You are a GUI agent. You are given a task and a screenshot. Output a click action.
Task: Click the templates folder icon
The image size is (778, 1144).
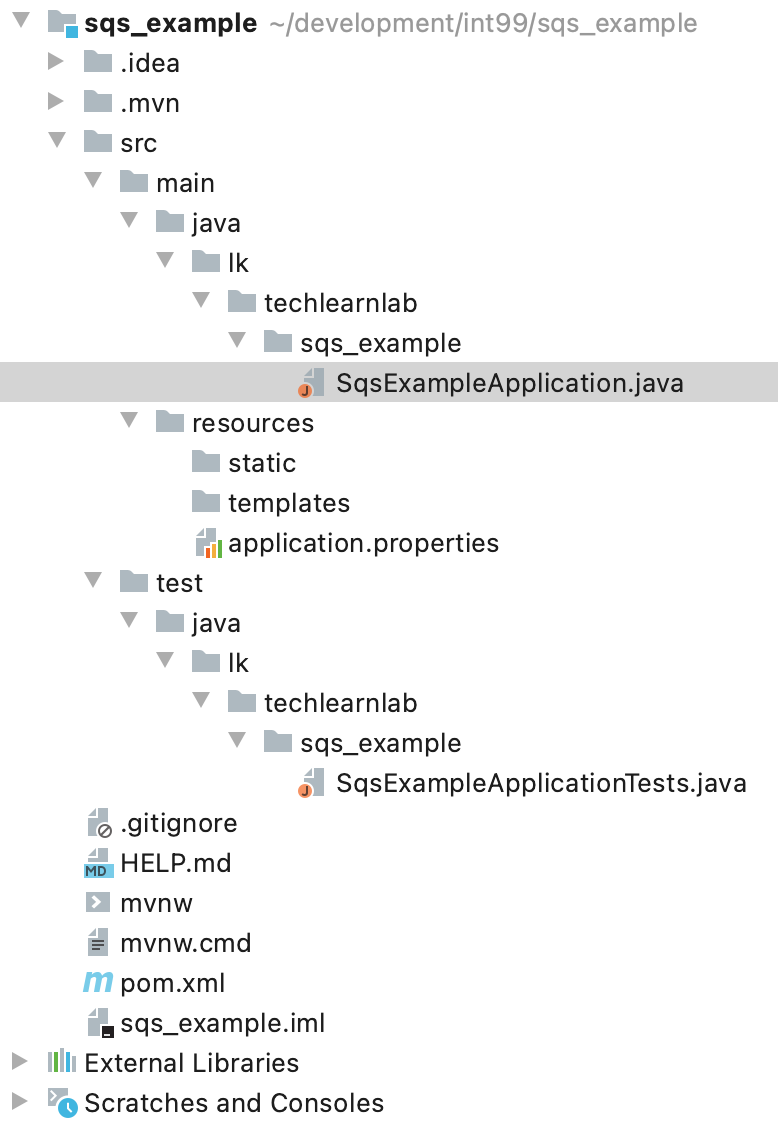tap(206, 503)
